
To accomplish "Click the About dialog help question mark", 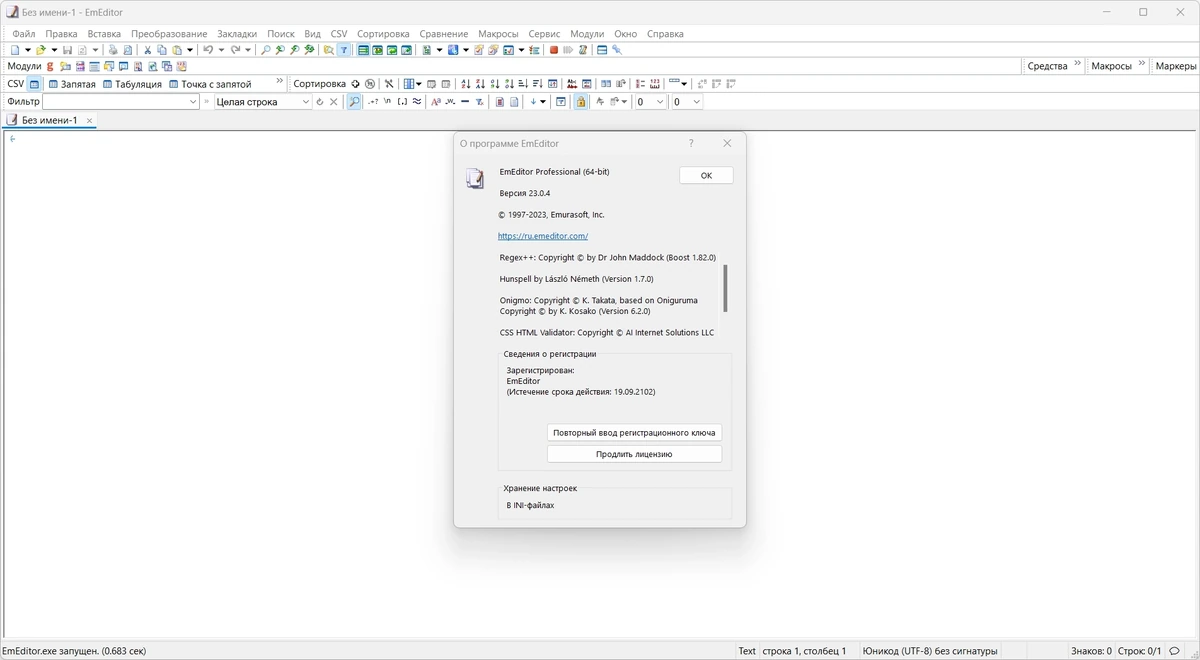I will pyautogui.click(x=691, y=143).
